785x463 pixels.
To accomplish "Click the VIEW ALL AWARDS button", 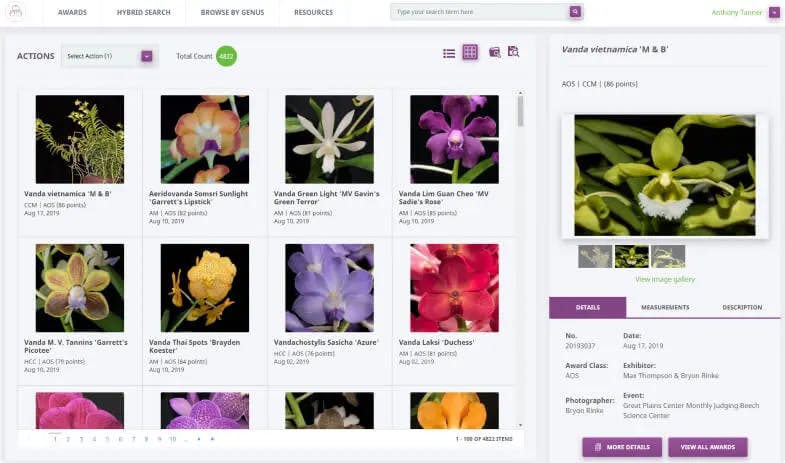I will (708, 447).
